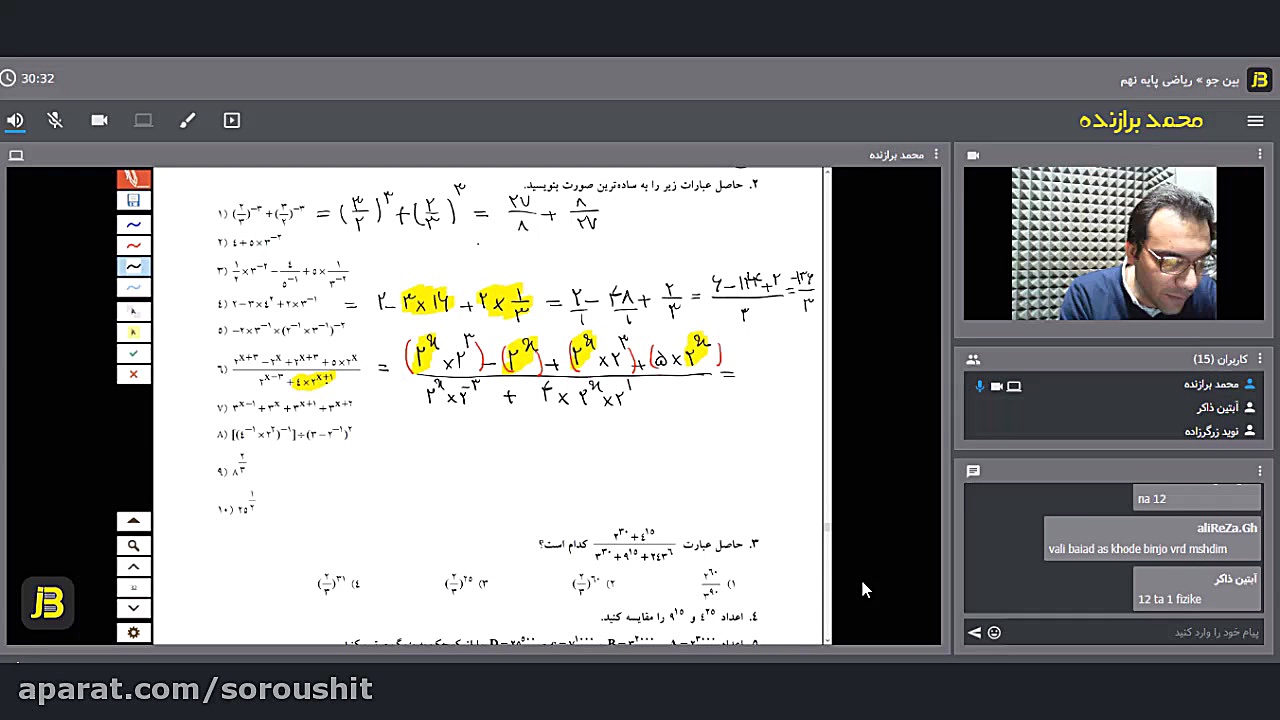Select the black pen color

[x=133, y=266]
